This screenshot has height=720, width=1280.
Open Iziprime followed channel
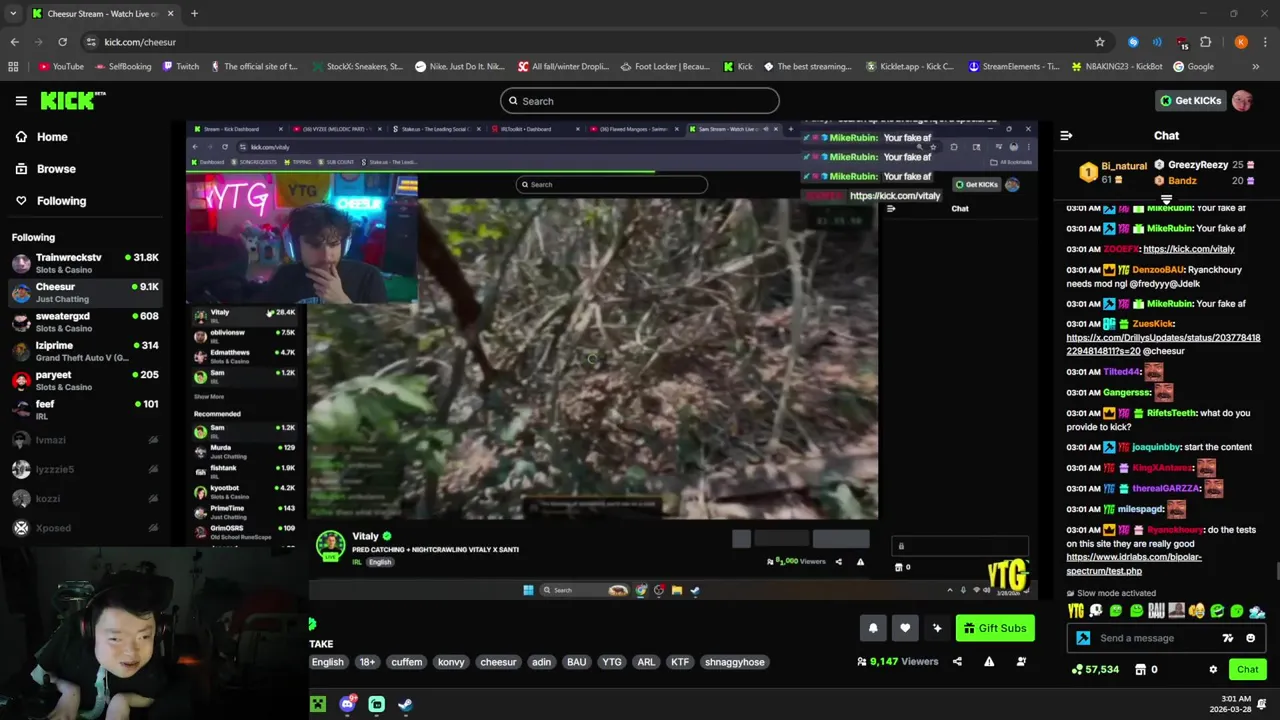[x=85, y=351]
